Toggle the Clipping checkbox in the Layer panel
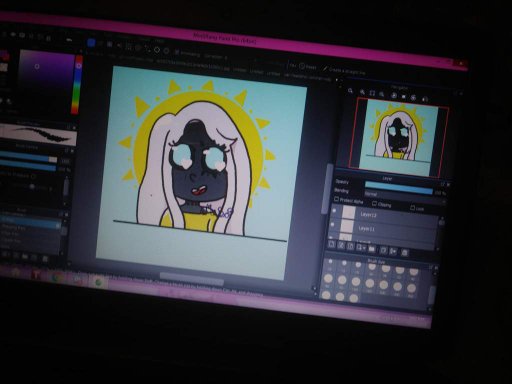 tap(374, 203)
